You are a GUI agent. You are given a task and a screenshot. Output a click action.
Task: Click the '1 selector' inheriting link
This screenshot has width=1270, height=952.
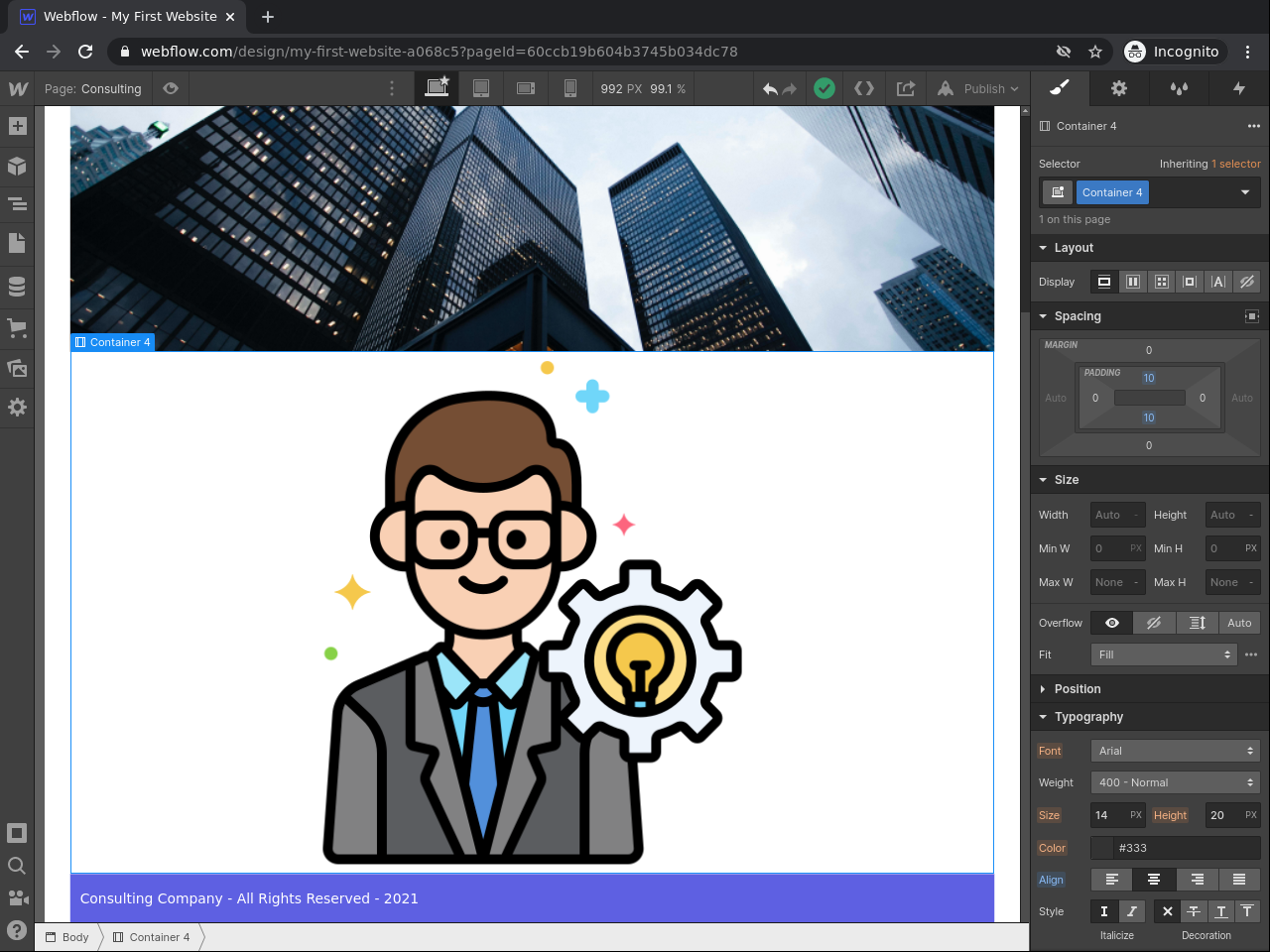pyautogui.click(x=1236, y=164)
